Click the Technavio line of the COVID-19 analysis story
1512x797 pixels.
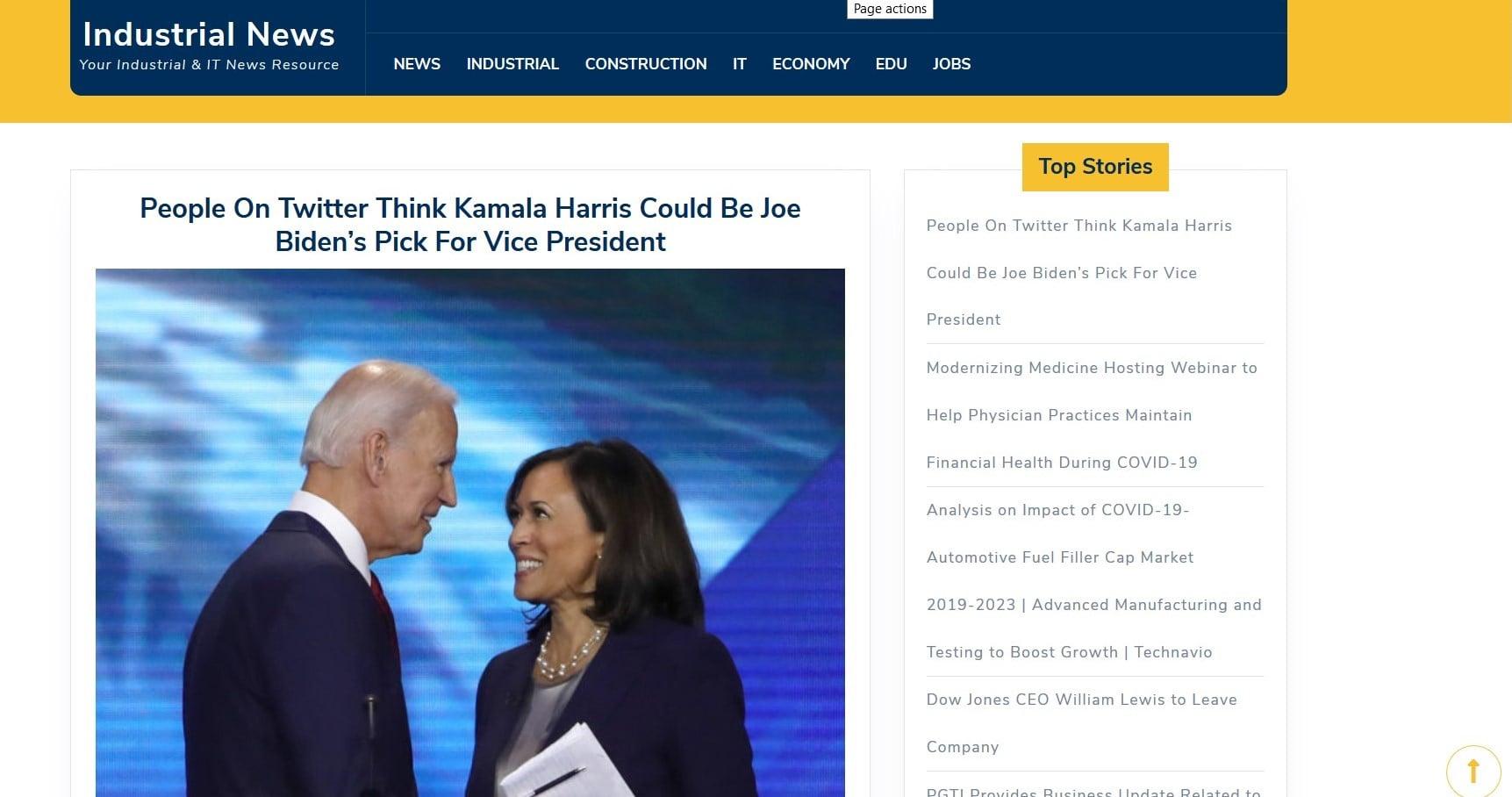point(1070,652)
